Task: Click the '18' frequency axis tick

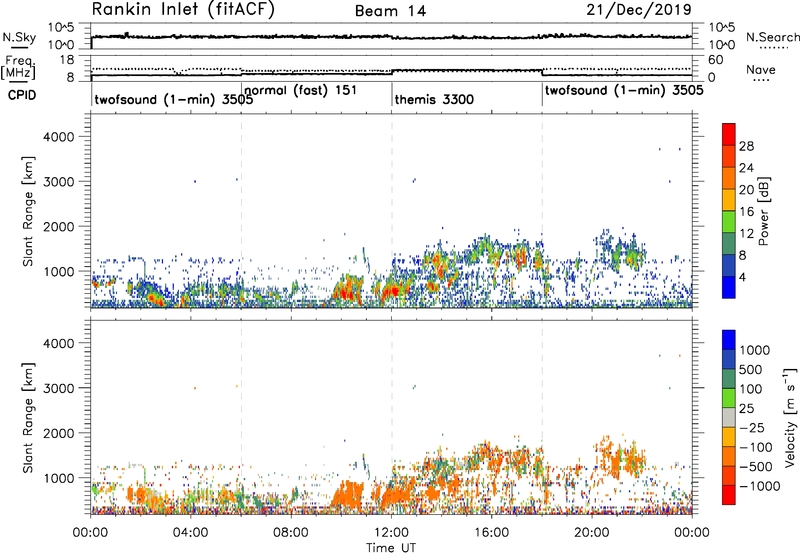Action: (67, 60)
